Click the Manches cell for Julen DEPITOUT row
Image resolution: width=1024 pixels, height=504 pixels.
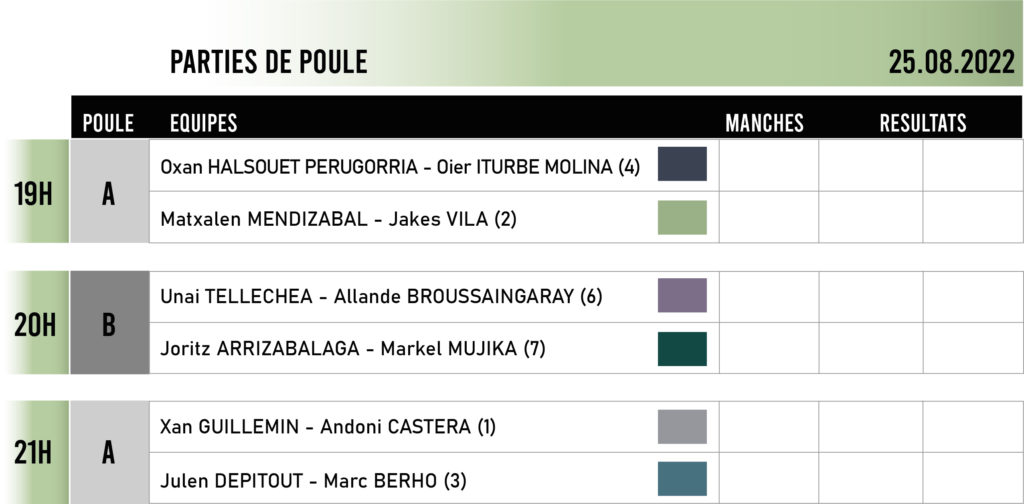point(769,478)
